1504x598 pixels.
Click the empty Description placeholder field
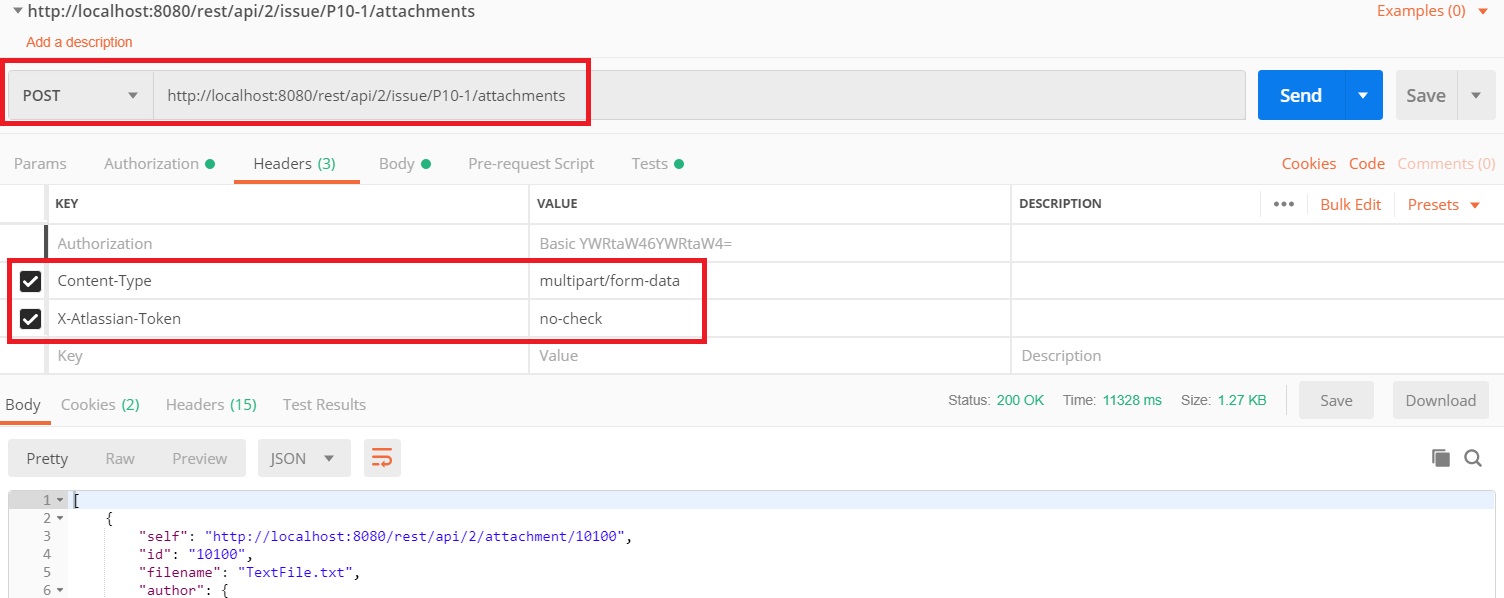(1257, 356)
